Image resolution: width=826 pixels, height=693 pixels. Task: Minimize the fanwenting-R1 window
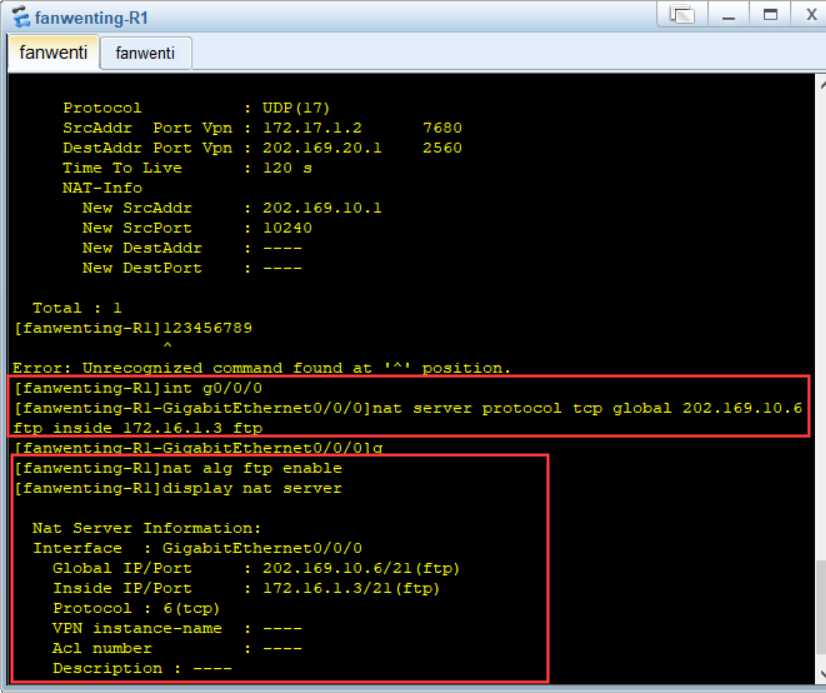(729, 16)
